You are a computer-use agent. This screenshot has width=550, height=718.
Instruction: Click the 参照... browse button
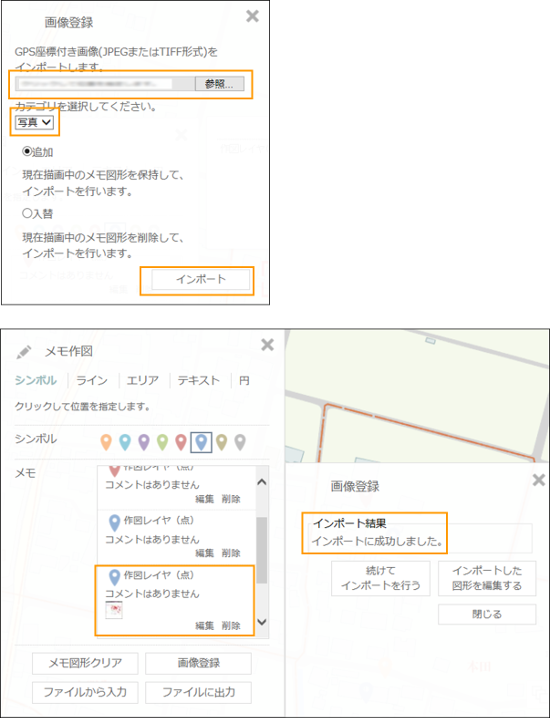point(219,84)
